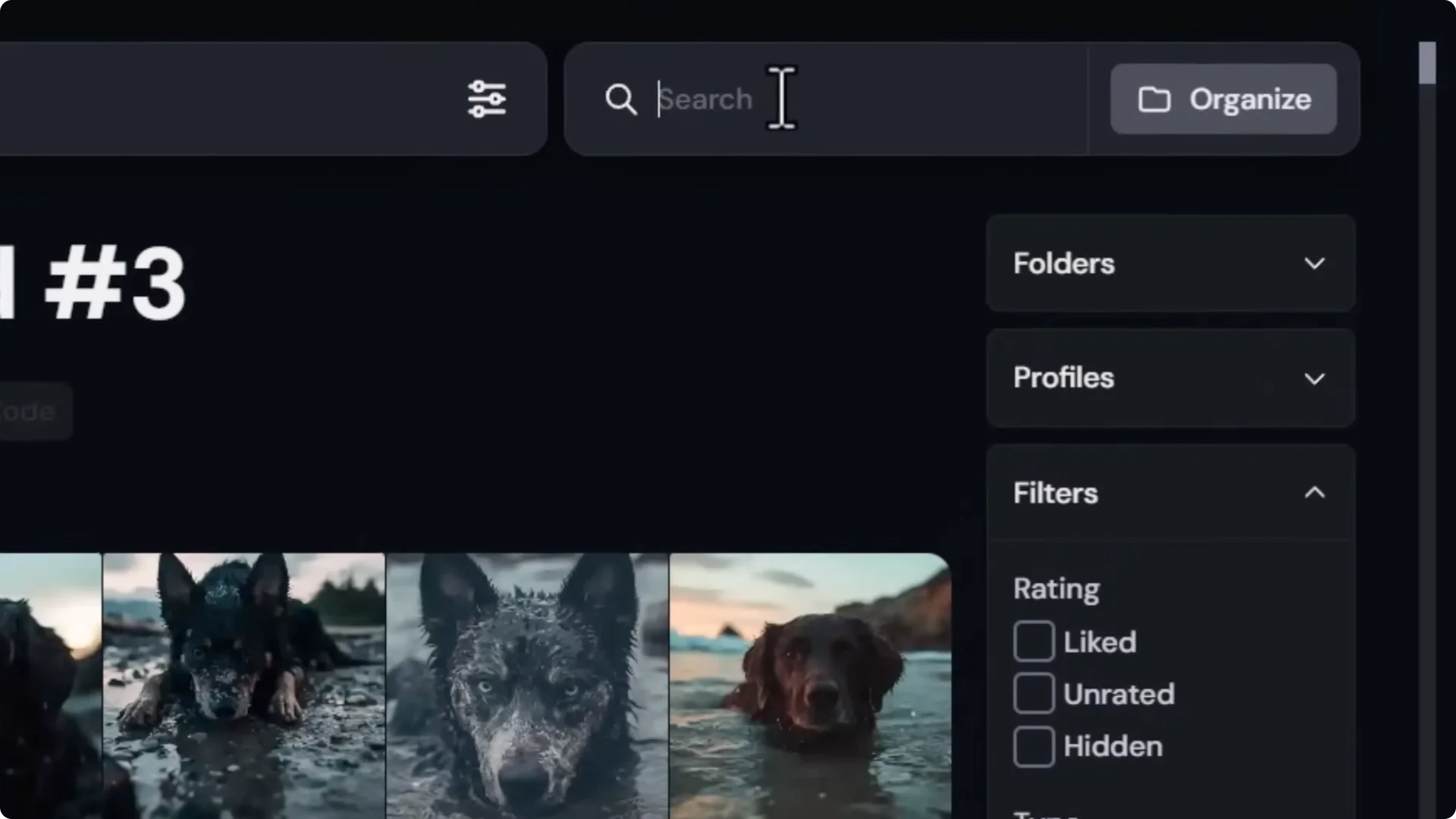The width and height of the screenshot is (1456, 819).
Task: Enable the Hidden rating checkbox
Action: (1034, 746)
